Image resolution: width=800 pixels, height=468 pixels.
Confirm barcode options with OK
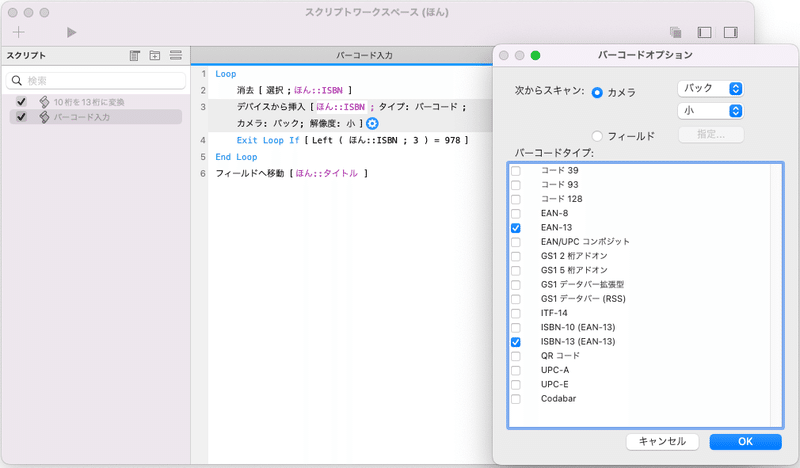click(x=745, y=441)
